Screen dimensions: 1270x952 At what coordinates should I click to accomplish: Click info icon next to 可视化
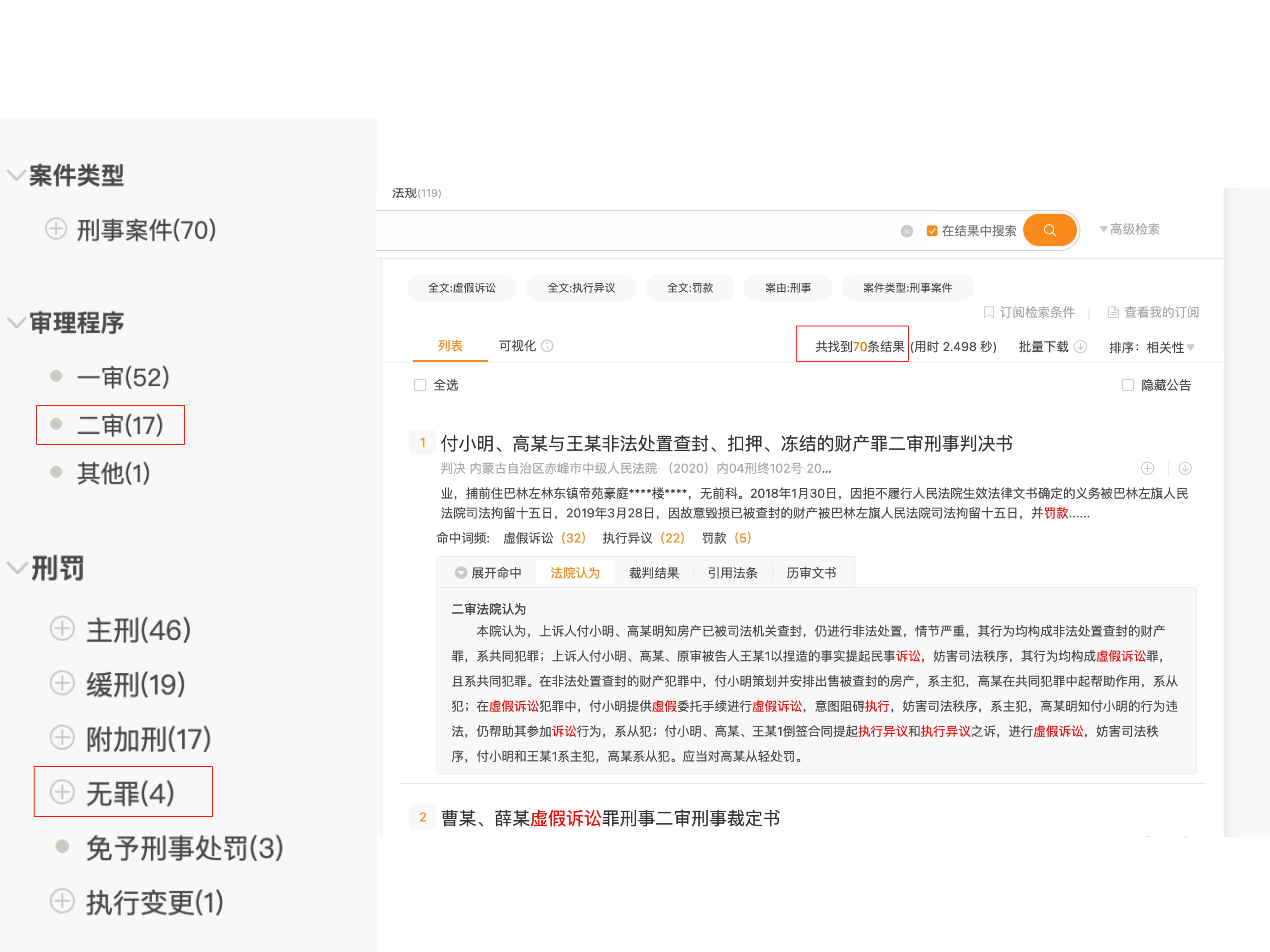point(547,346)
